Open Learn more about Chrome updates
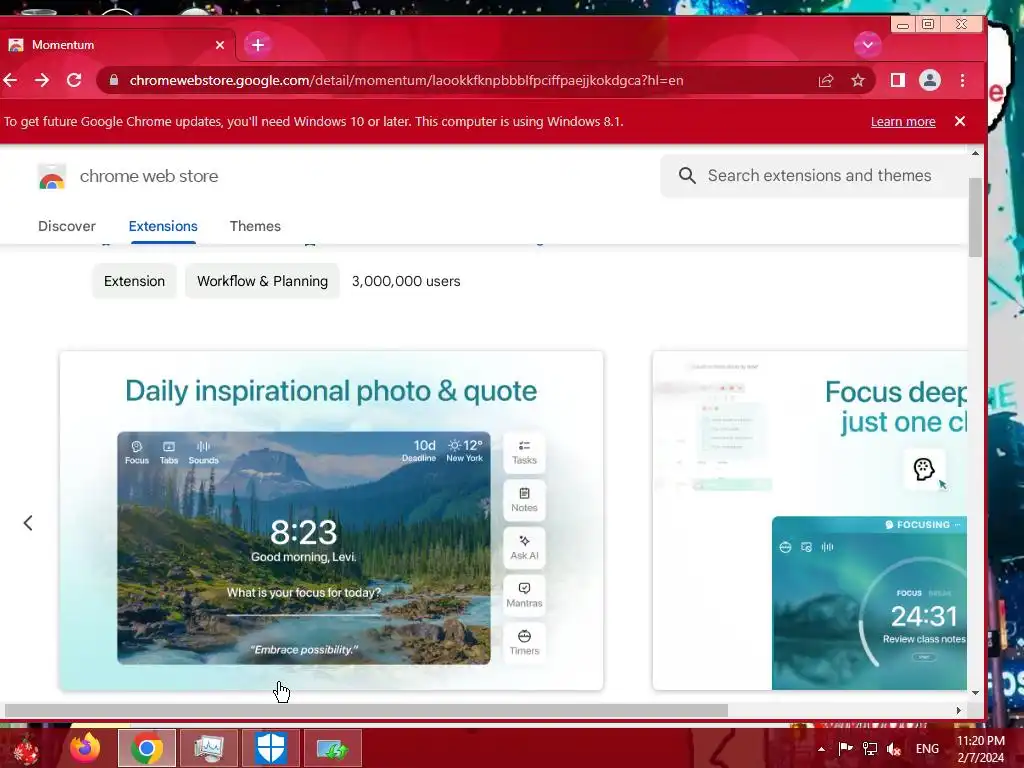The height and width of the screenshot is (768, 1024). click(x=903, y=121)
